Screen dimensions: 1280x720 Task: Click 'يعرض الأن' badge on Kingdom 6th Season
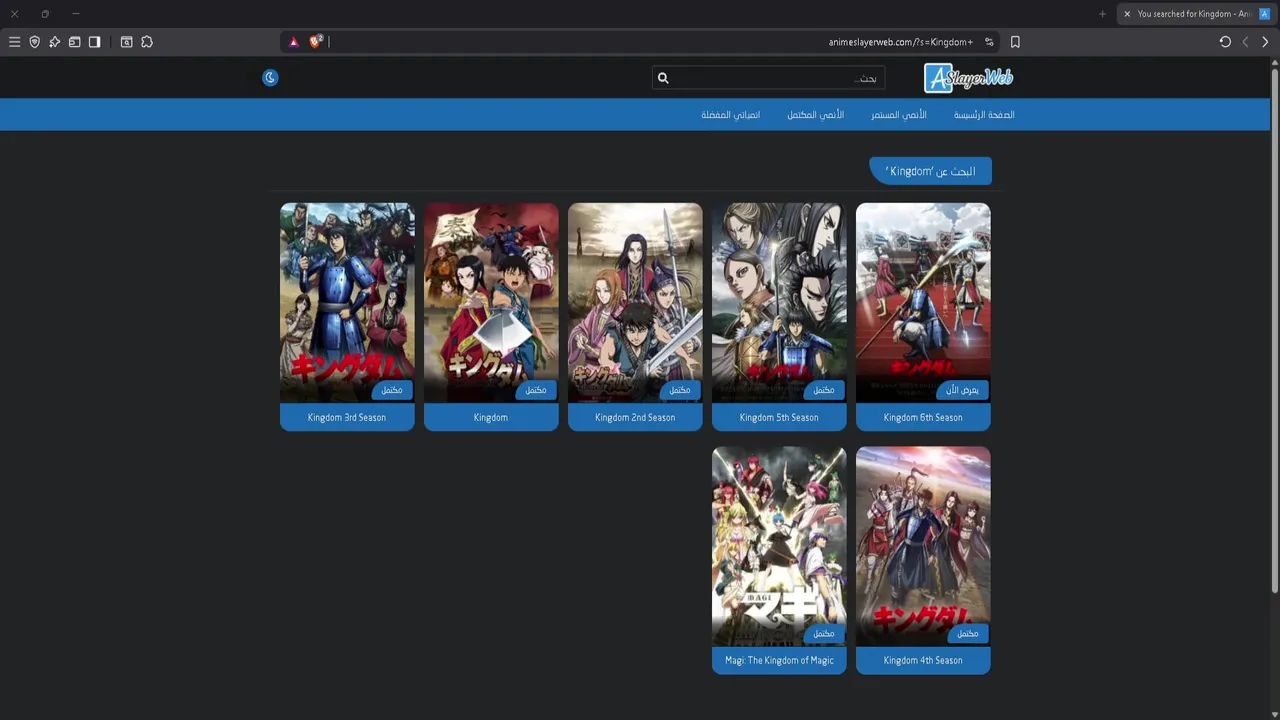coord(964,390)
